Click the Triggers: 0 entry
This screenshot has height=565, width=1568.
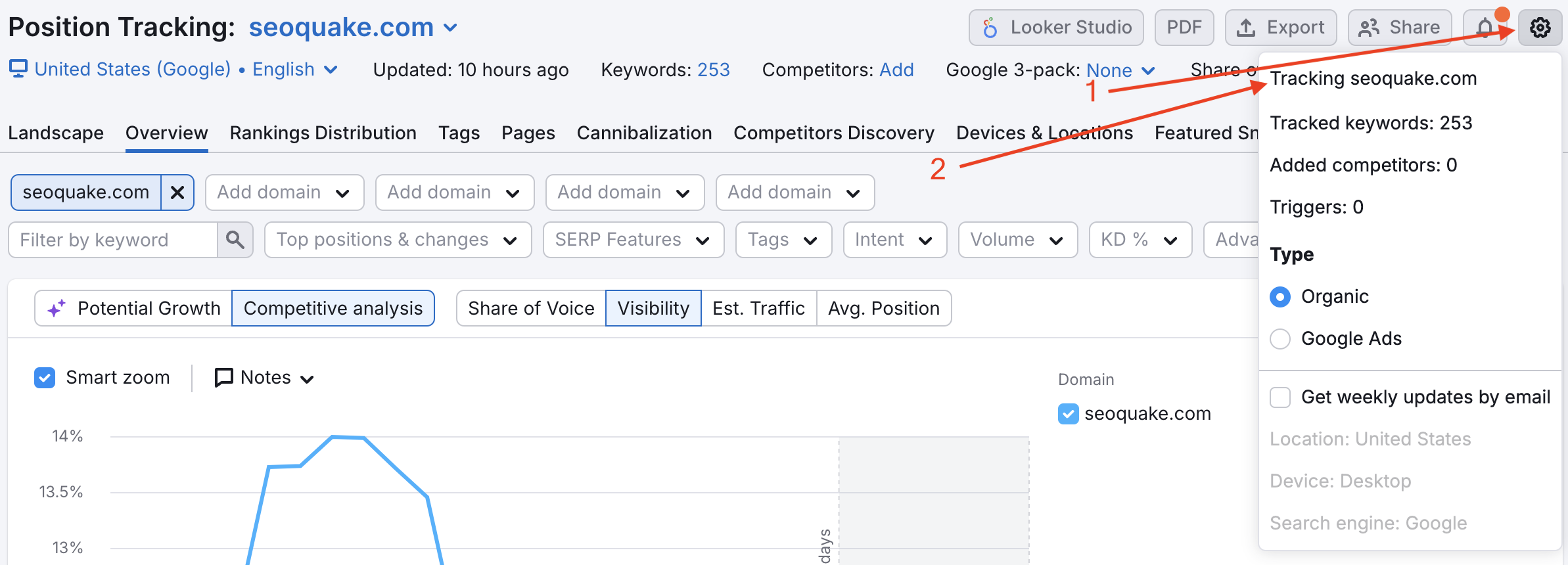click(x=1316, y=207)
